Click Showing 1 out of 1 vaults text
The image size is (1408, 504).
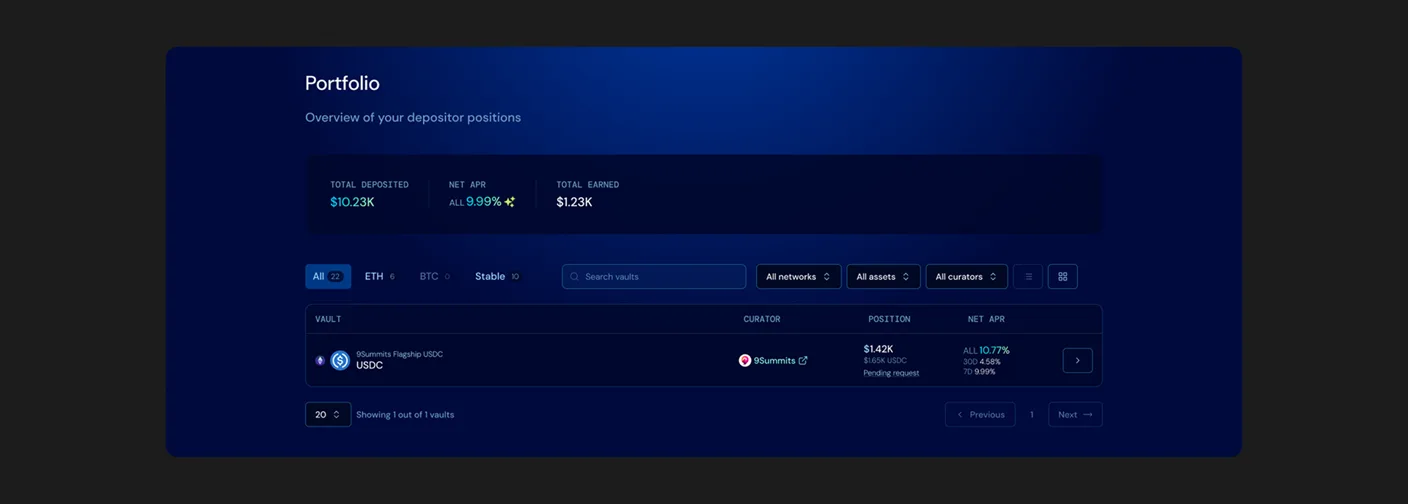point(405,415)
